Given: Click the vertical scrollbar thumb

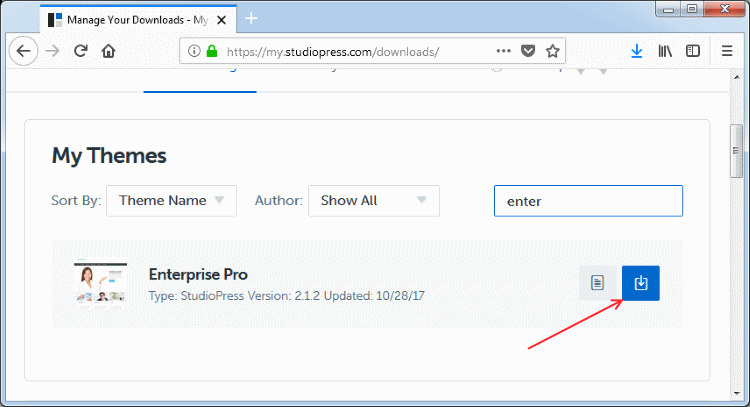Looking at the screenshot, I should pyautogui.click(x=737, y=151).
